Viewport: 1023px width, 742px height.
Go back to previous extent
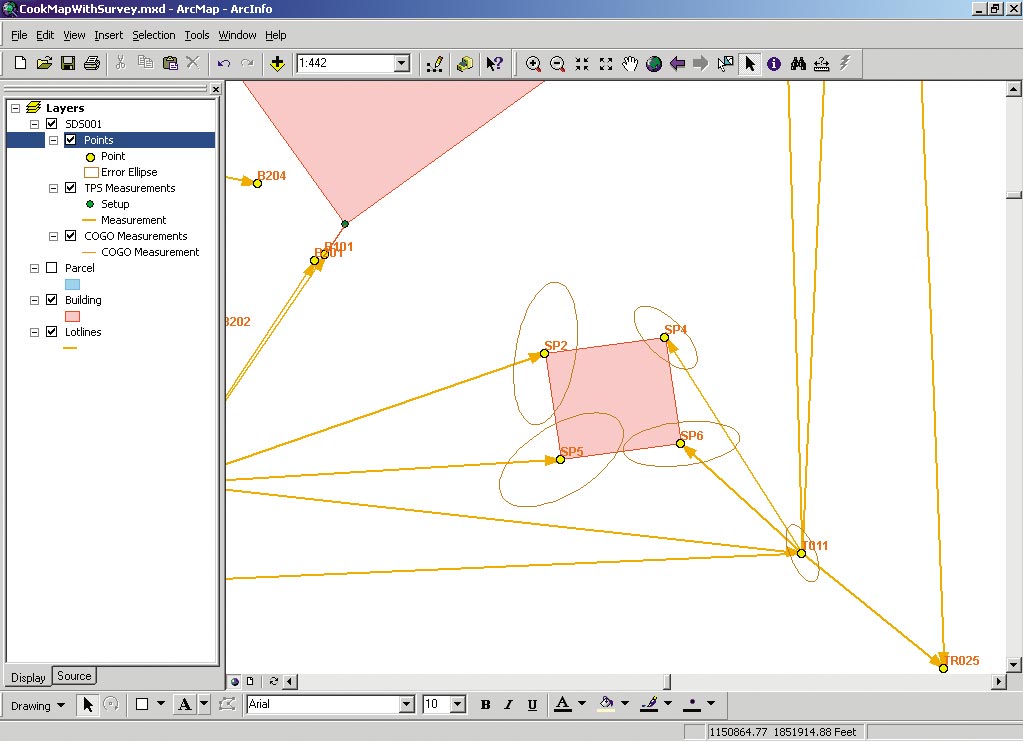pos(677,63)
